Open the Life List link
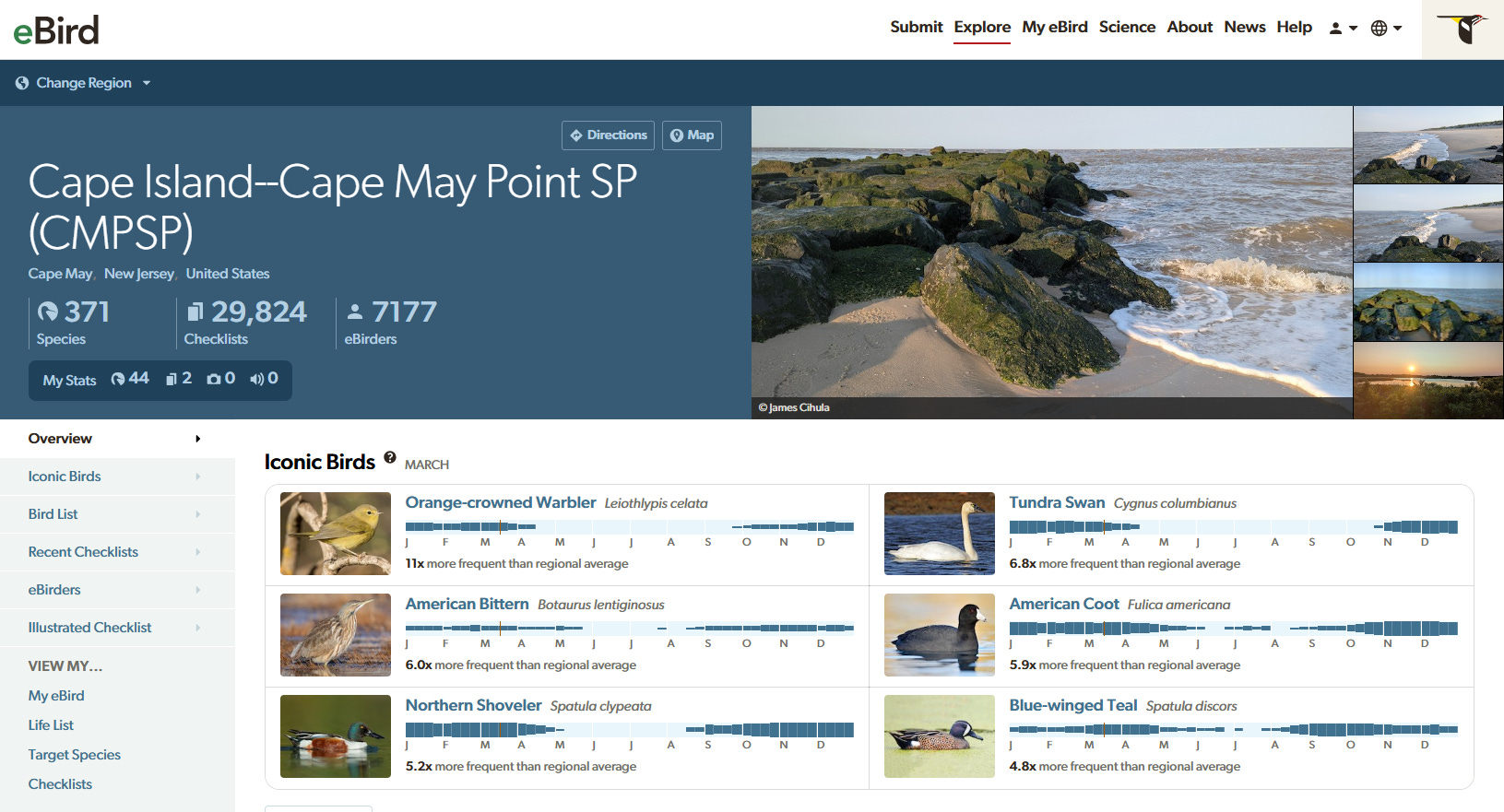Screen dimensions: 1504x812 tap(51, 725)
